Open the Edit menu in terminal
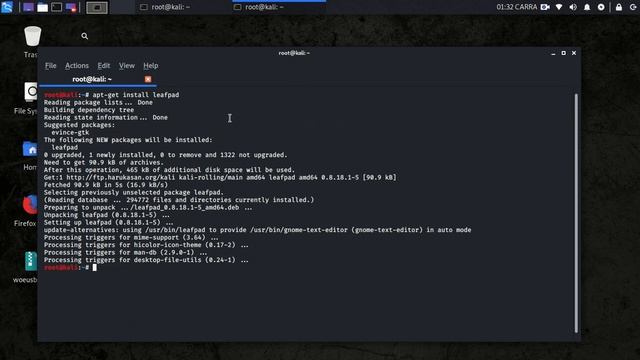This screenshot has width=640, height=360. (104, 65)
